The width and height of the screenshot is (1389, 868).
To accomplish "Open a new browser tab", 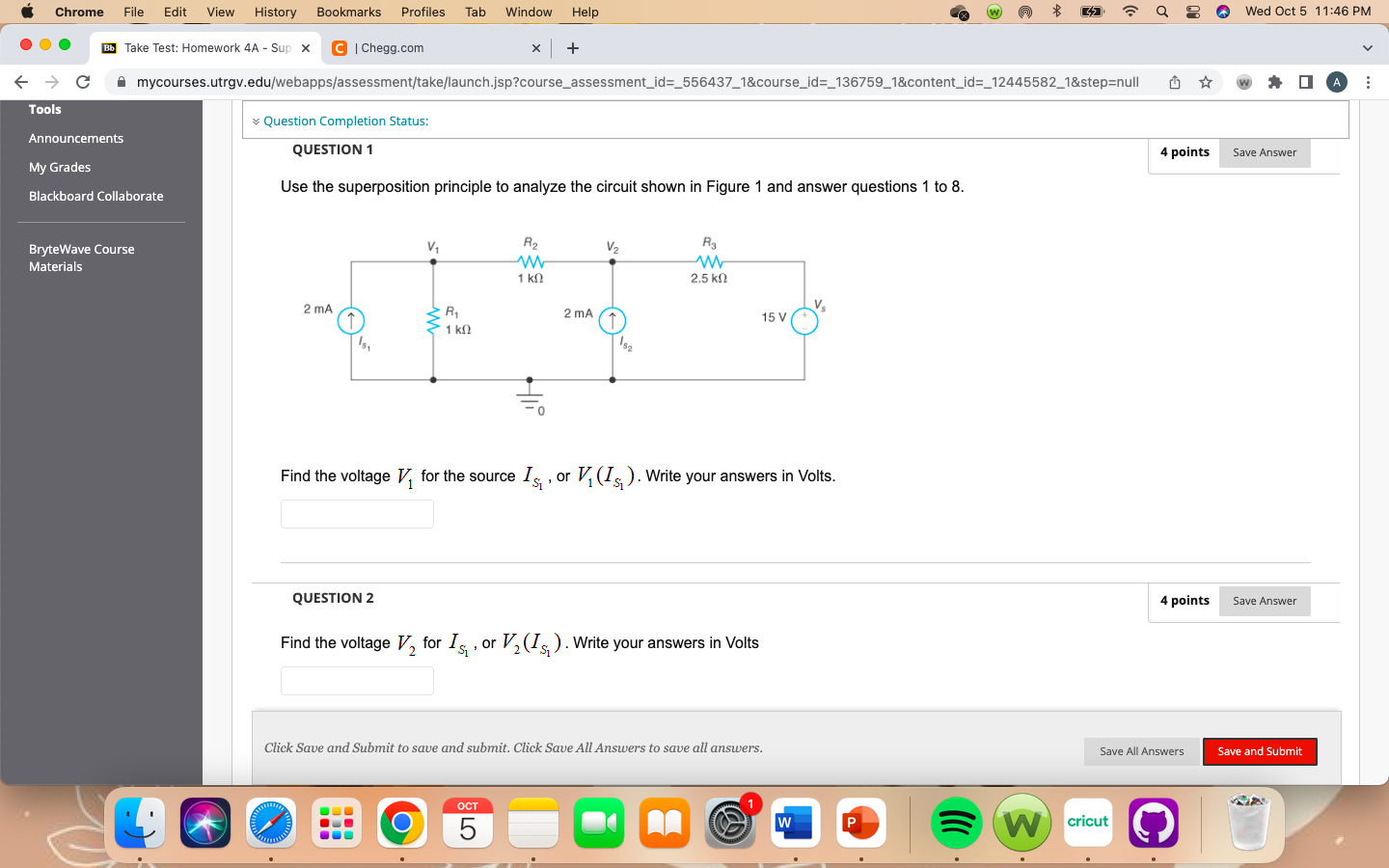I will [x=572, y=47].
